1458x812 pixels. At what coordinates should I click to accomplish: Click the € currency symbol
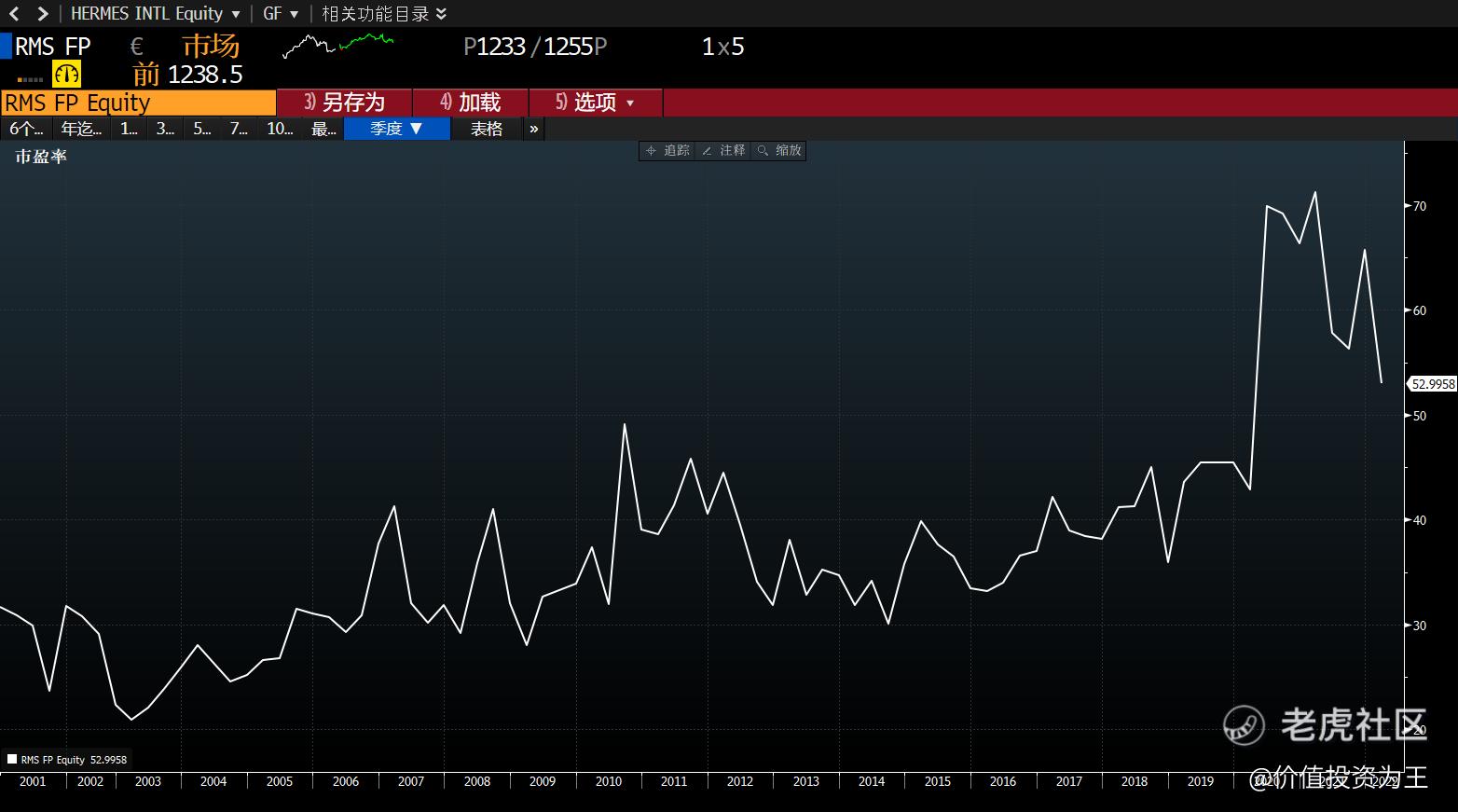tap(137, 47)
